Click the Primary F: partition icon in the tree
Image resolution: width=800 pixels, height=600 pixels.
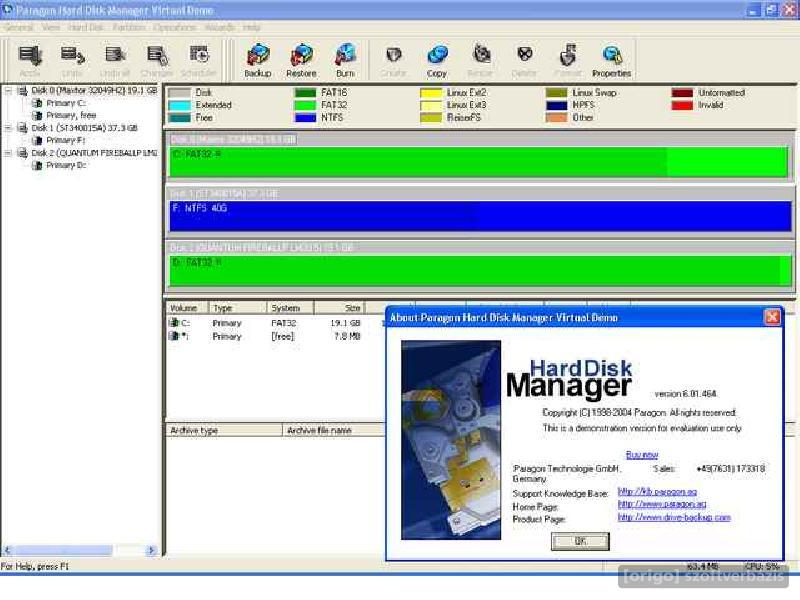coord(37,140)
